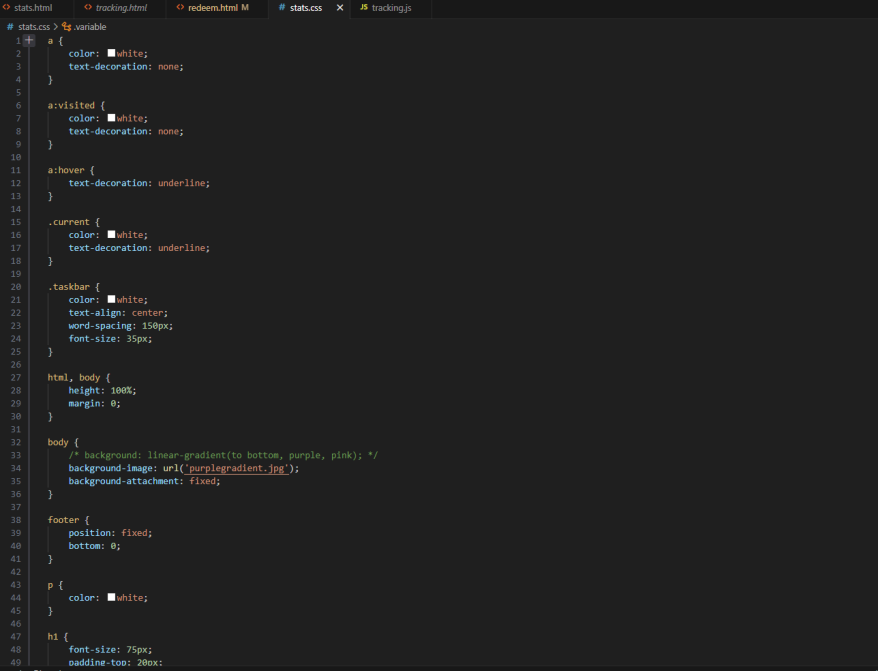The width and height of the screenshot is (878, 671).
Task: Click the CSS hash icon on stats.css tab
Action: (282, 7)
